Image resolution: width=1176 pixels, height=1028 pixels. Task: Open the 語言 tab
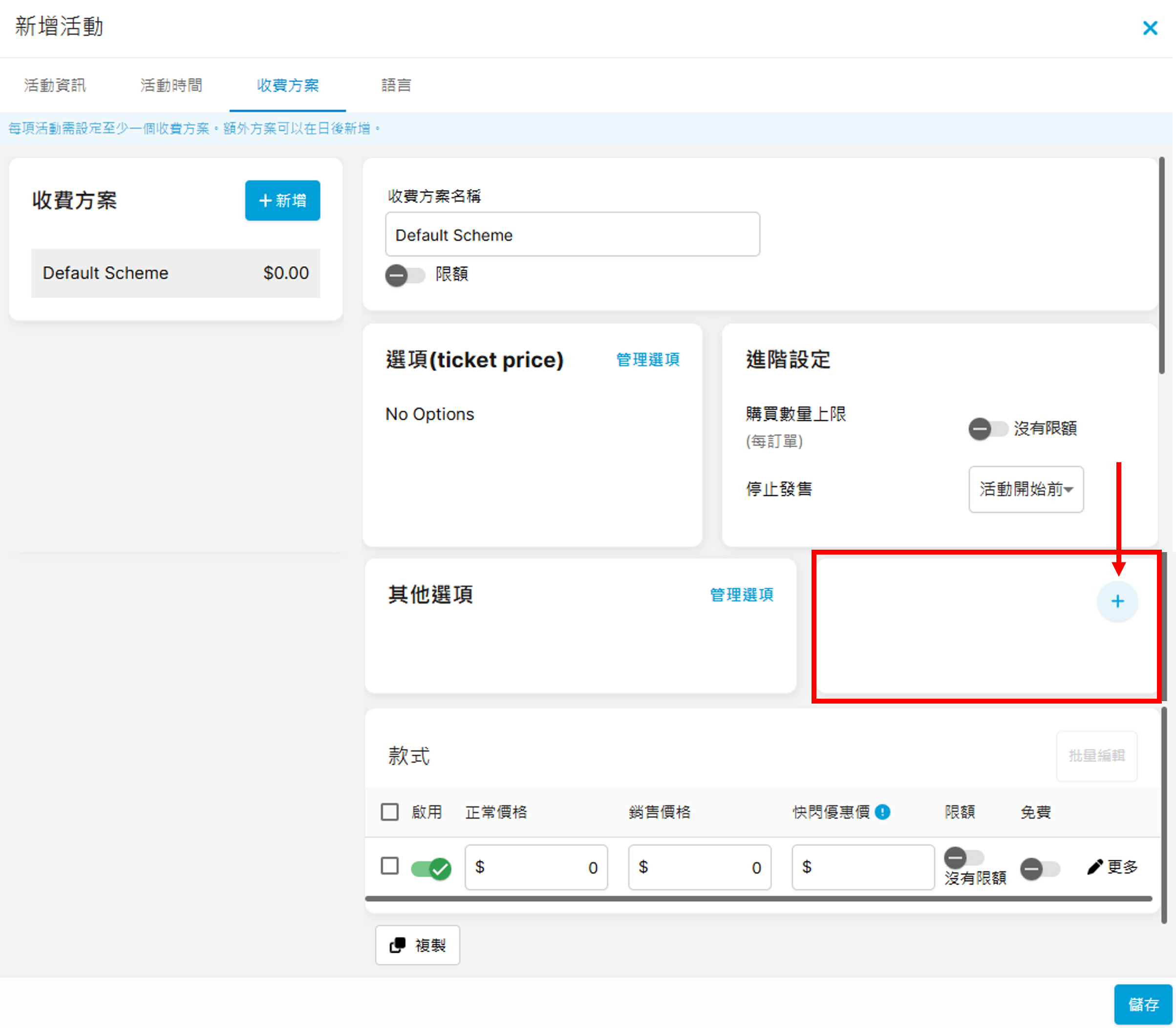click(396, 86)
